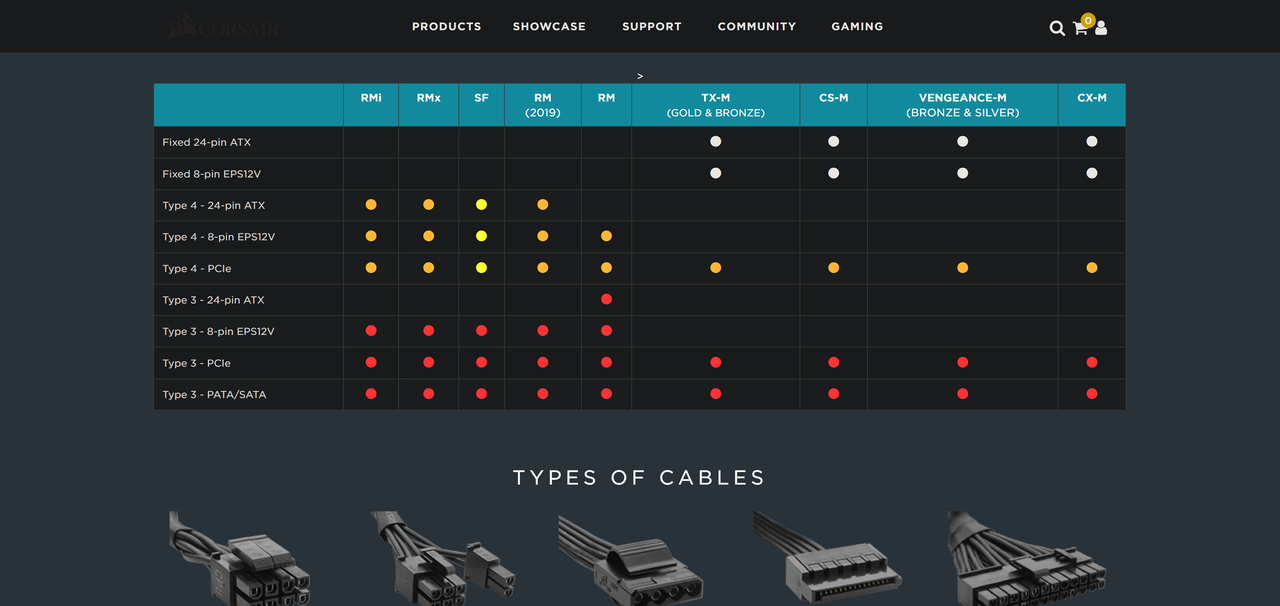Click red dot for VENGEANCE-M Type 3 PCIe
1280x606 pixels.
pyautogui.click(x=962, y=362)
